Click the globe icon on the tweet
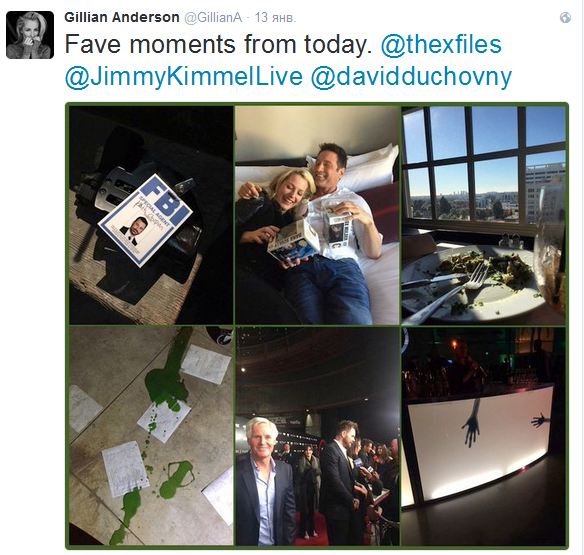This screenshot has width=584, height=555. click(565, 18)
